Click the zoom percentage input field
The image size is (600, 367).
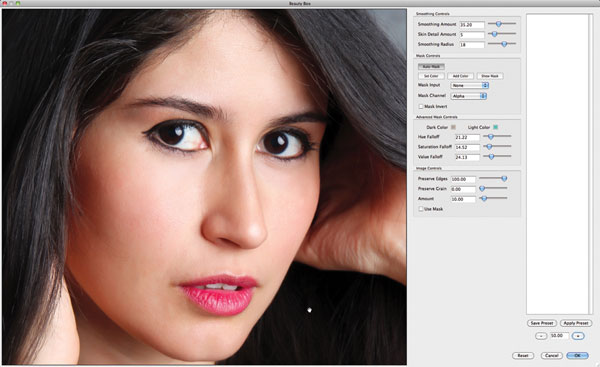[x=559, y=336]
